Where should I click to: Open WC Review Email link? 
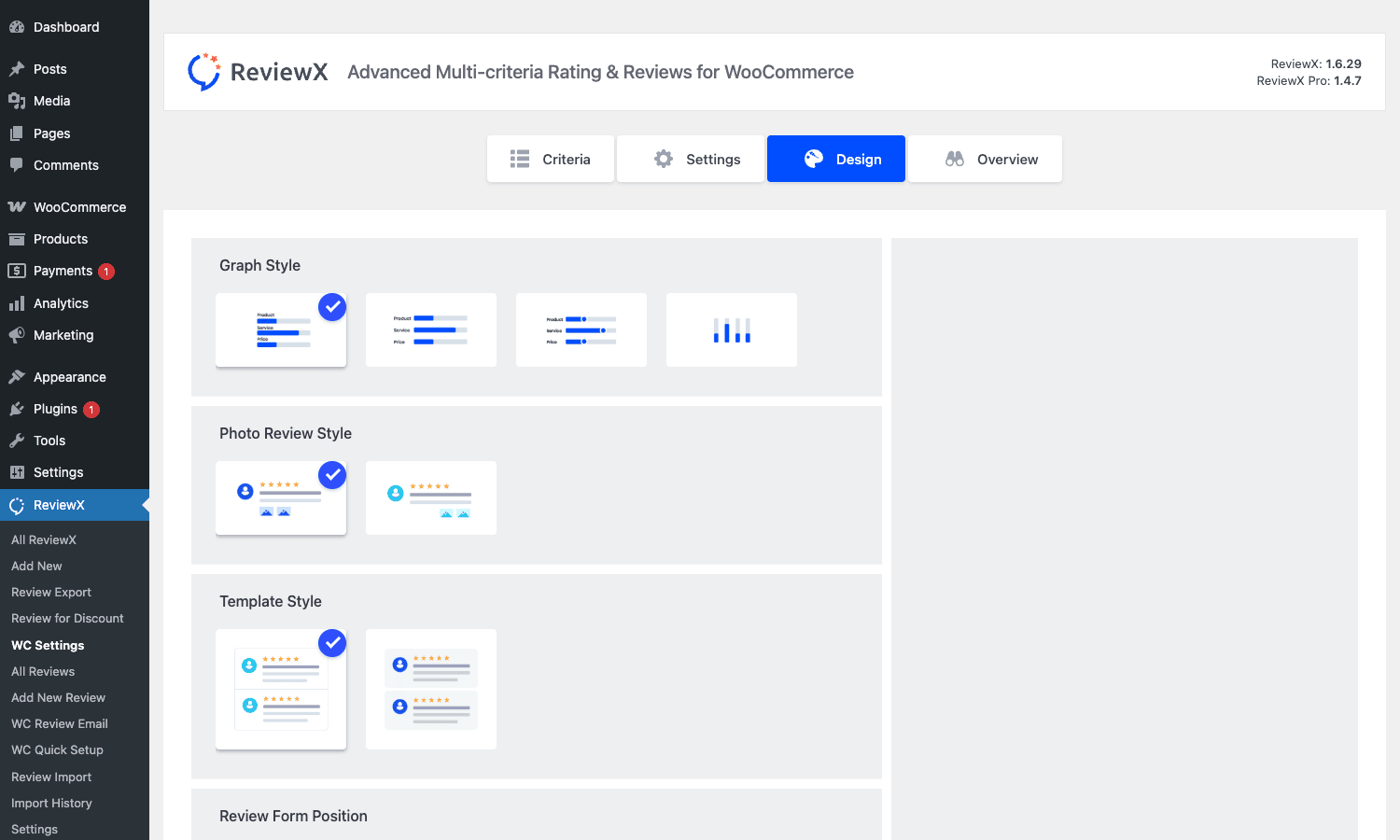[60, 723]
